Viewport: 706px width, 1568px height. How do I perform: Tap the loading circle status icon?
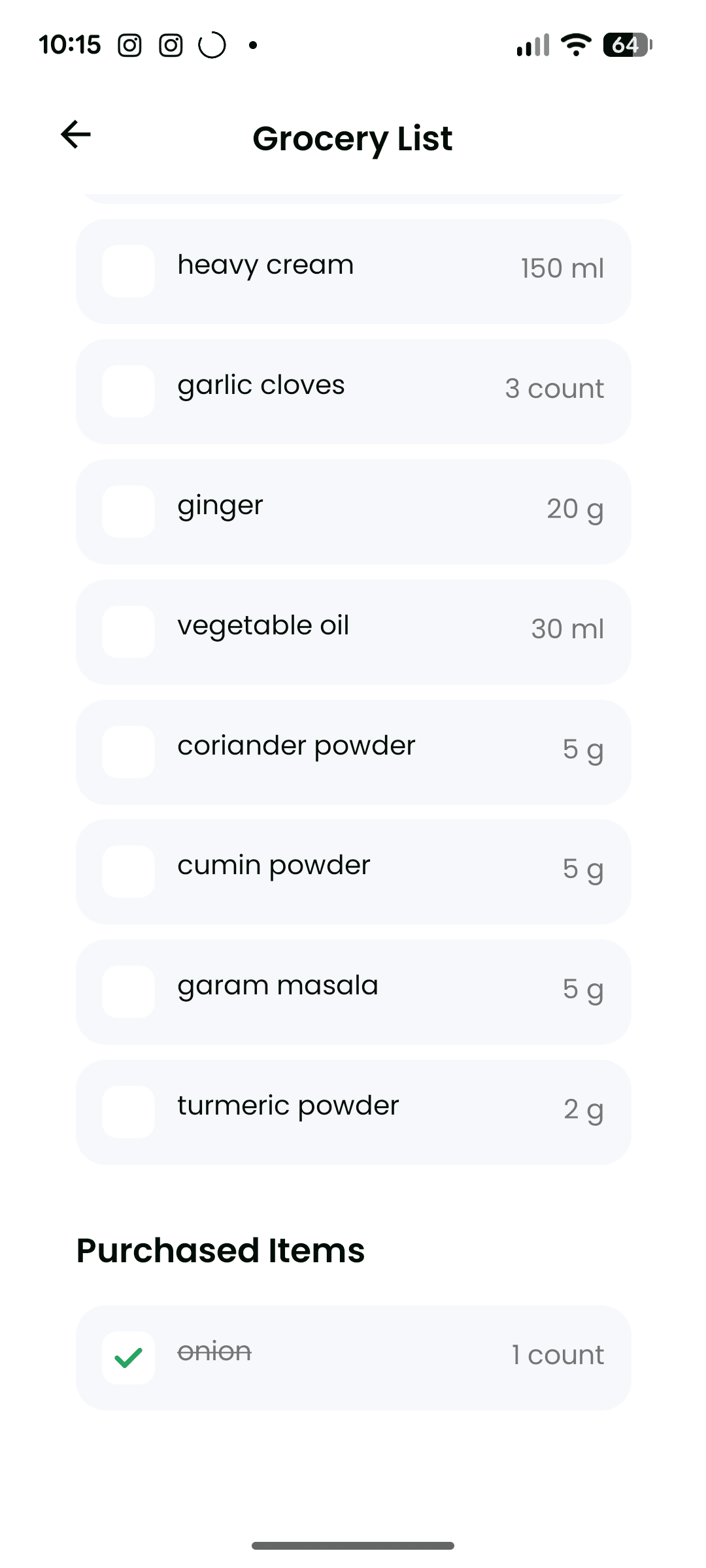(x=212, y=45)
